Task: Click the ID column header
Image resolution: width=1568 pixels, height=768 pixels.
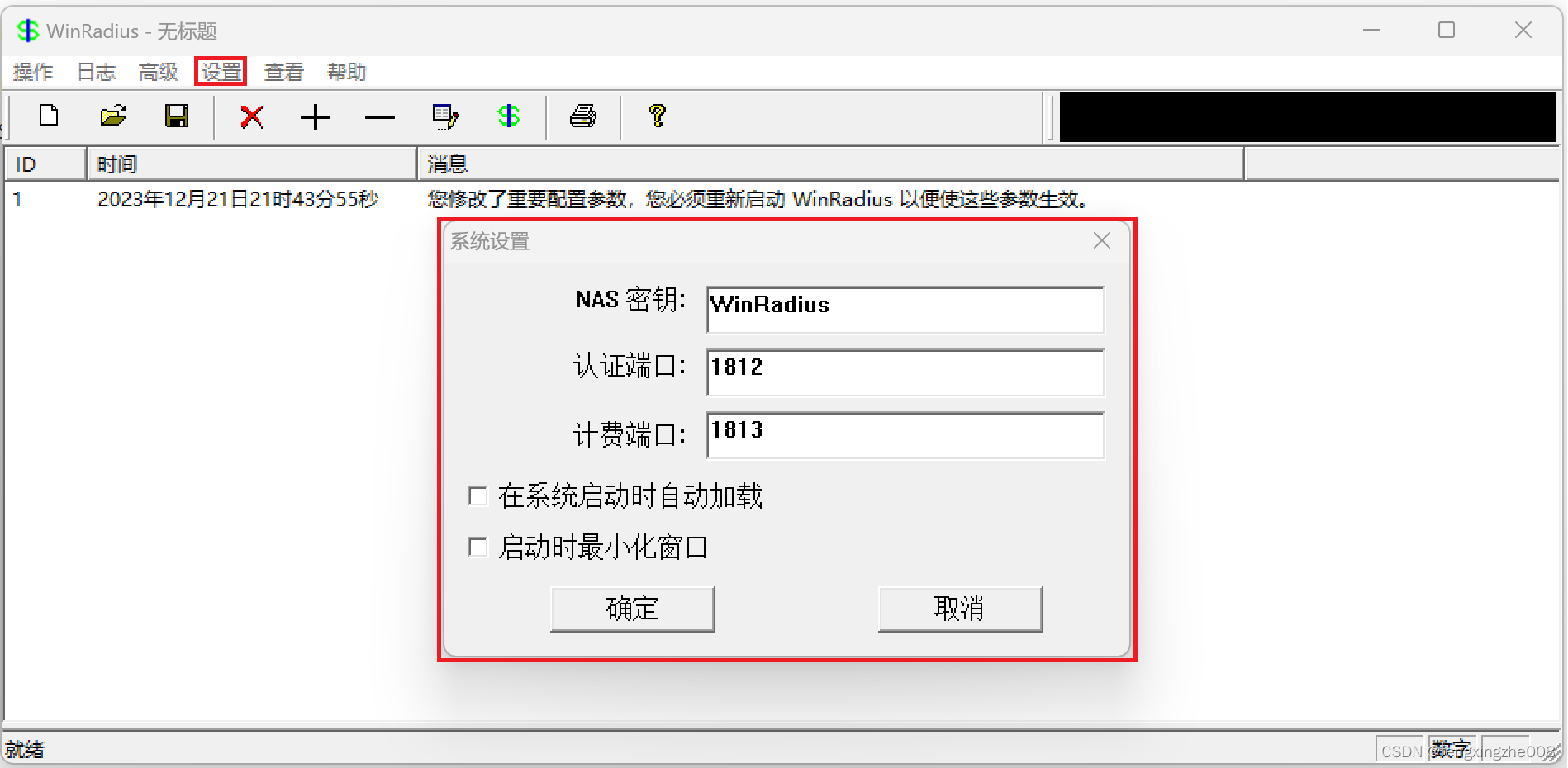Action: (45, 164)
